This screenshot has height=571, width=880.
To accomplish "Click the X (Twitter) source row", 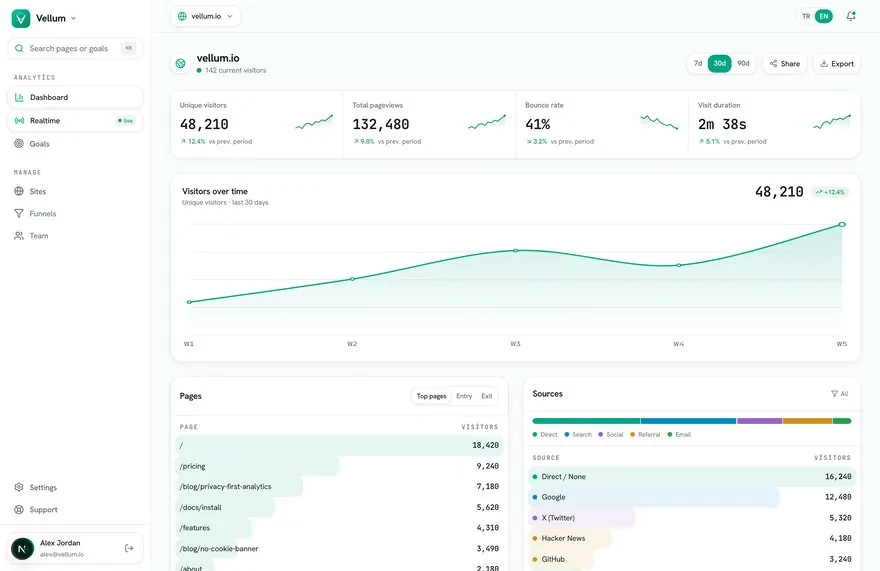I will [x=692, y=518].
